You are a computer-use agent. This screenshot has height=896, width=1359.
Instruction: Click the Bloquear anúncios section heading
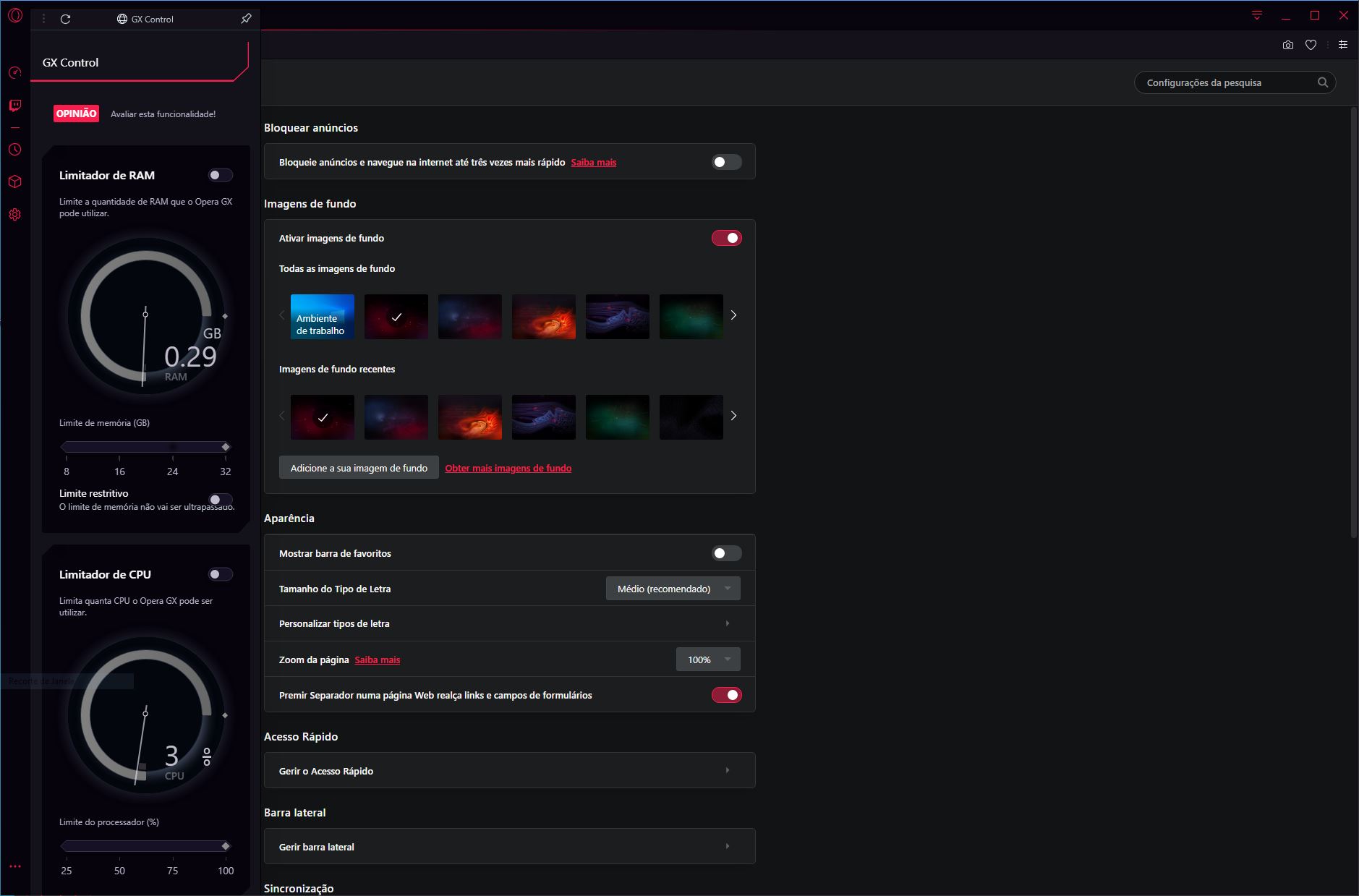(x=311, y=128)
